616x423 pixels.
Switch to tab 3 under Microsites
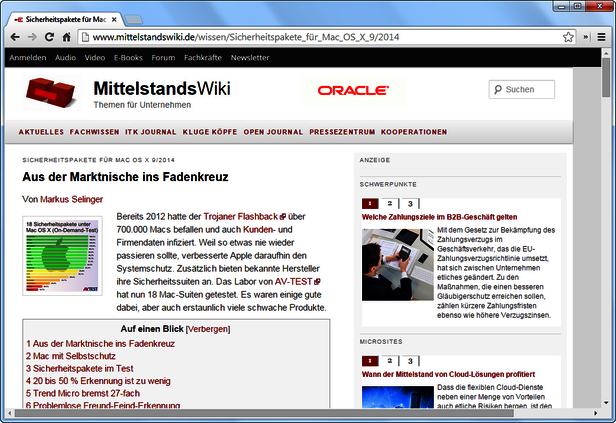point(409,360)
